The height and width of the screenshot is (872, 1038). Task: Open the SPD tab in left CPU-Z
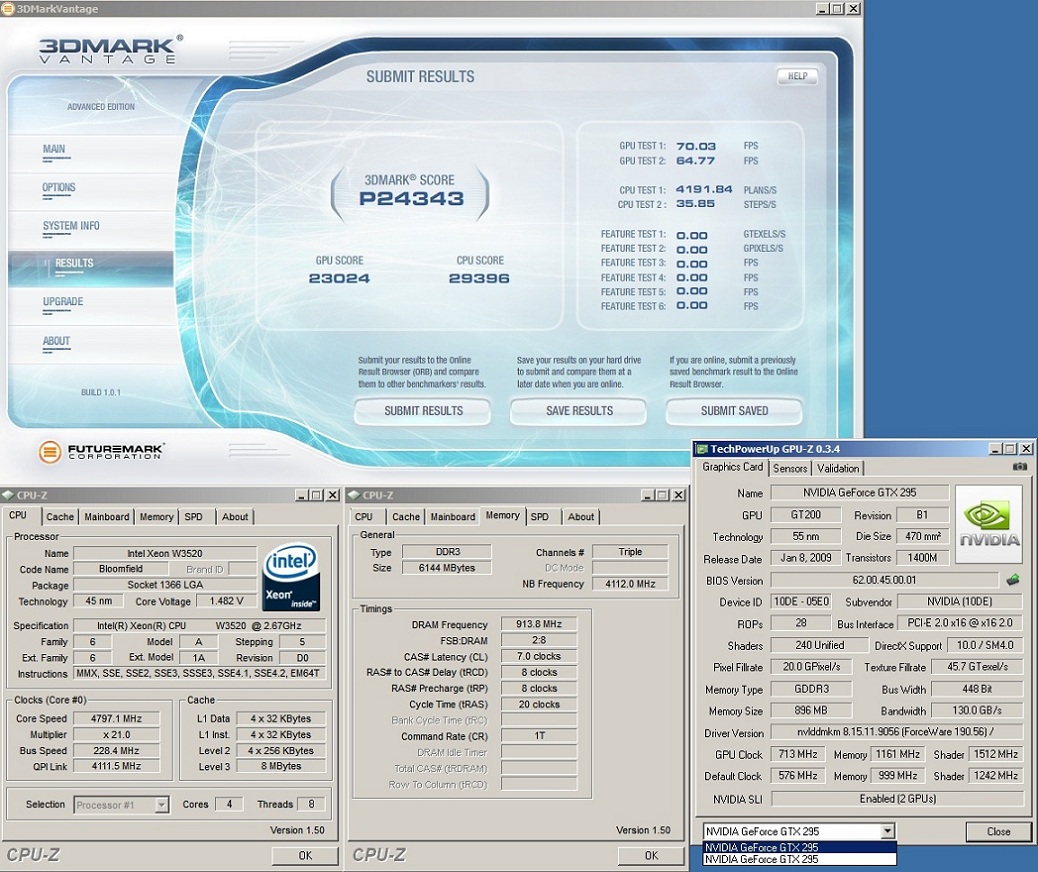click(193, 516)
